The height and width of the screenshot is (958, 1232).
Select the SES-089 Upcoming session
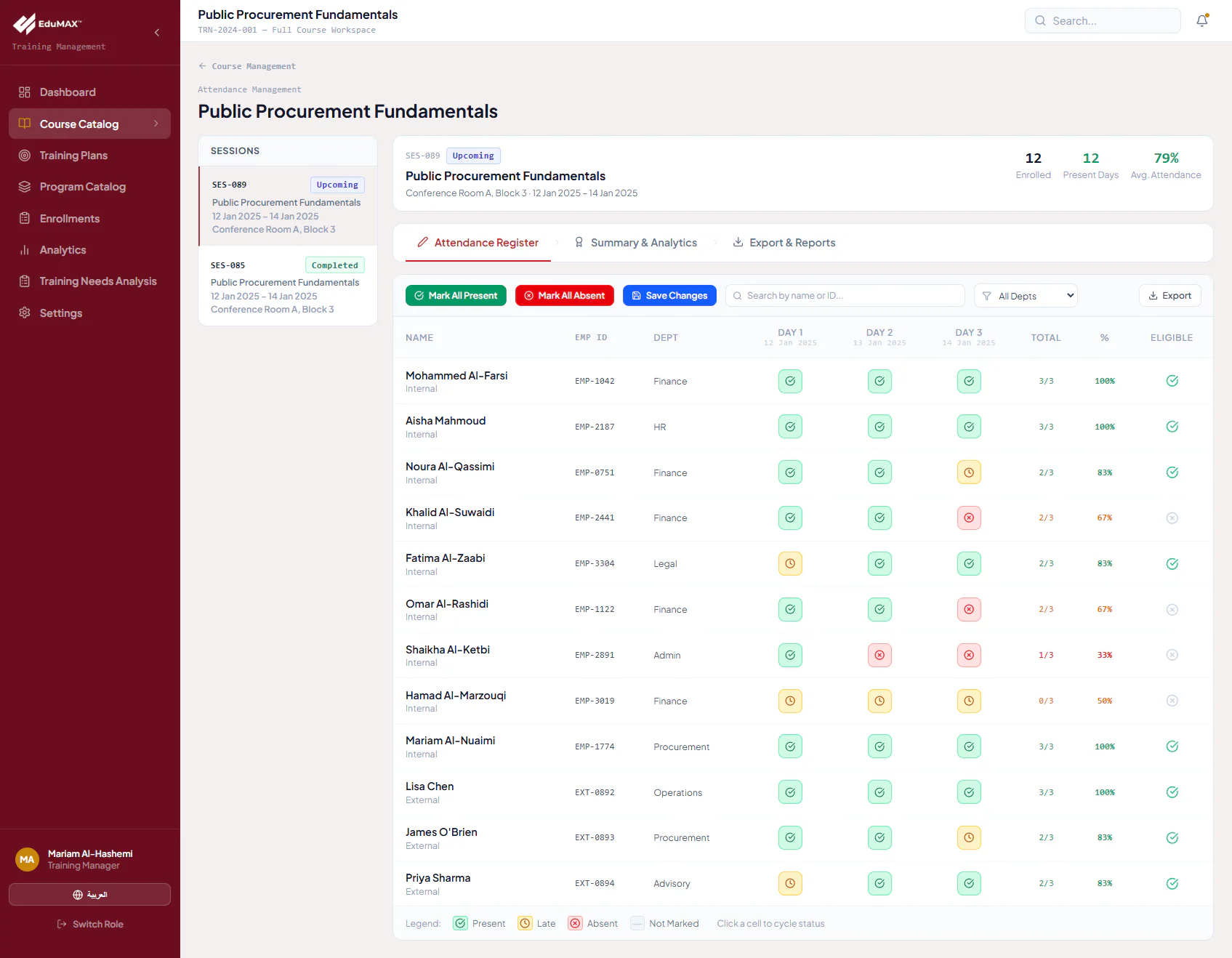point(288,206)
